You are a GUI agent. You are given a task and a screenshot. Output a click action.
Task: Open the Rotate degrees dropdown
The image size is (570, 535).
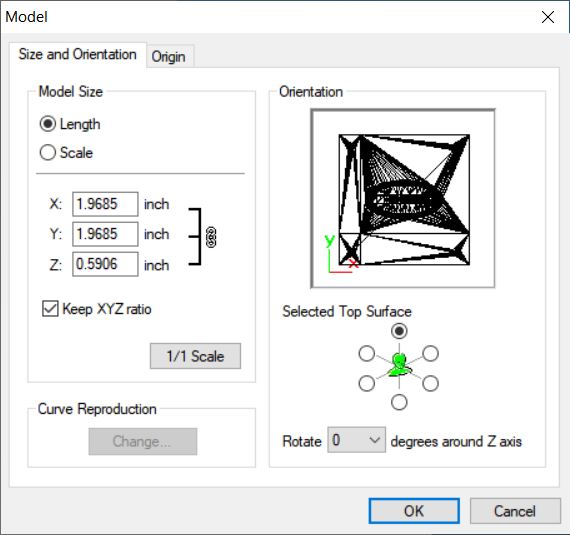356,440
